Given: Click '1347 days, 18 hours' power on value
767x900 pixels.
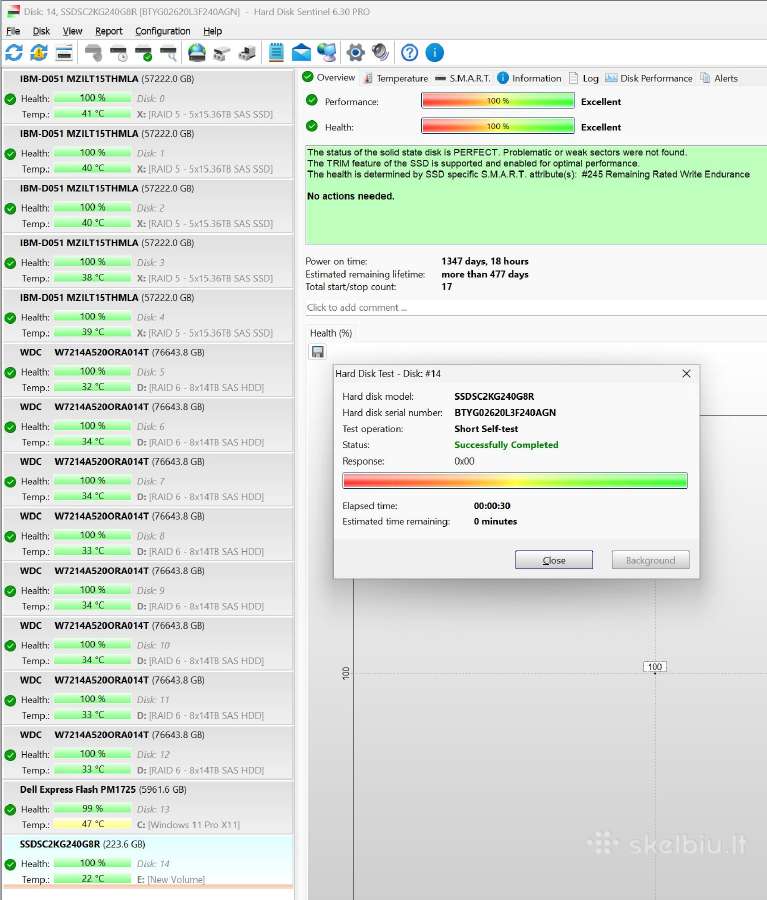Looking at the screenshot, I should point(485,261).
